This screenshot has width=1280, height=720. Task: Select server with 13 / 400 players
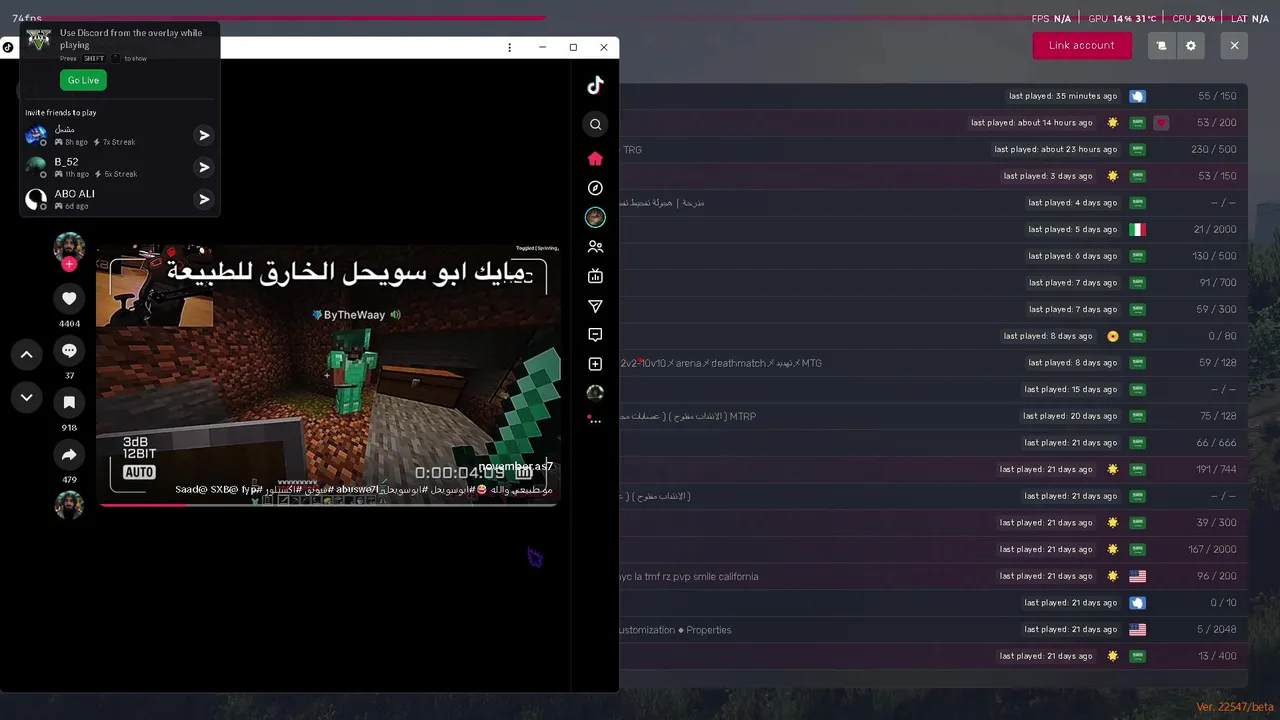pos(932,656)
